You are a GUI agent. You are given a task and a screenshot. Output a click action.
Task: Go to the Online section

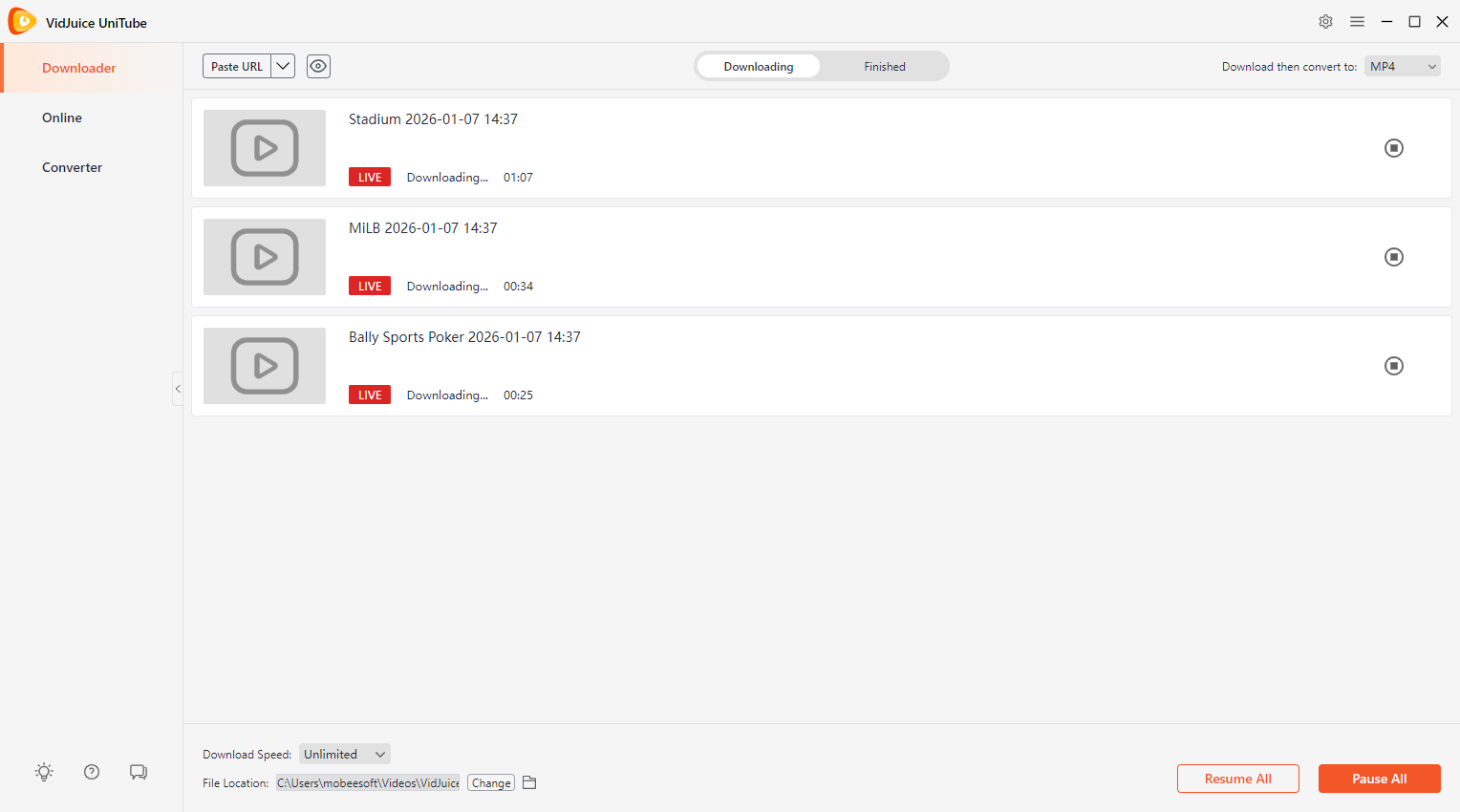coord(62,118)
